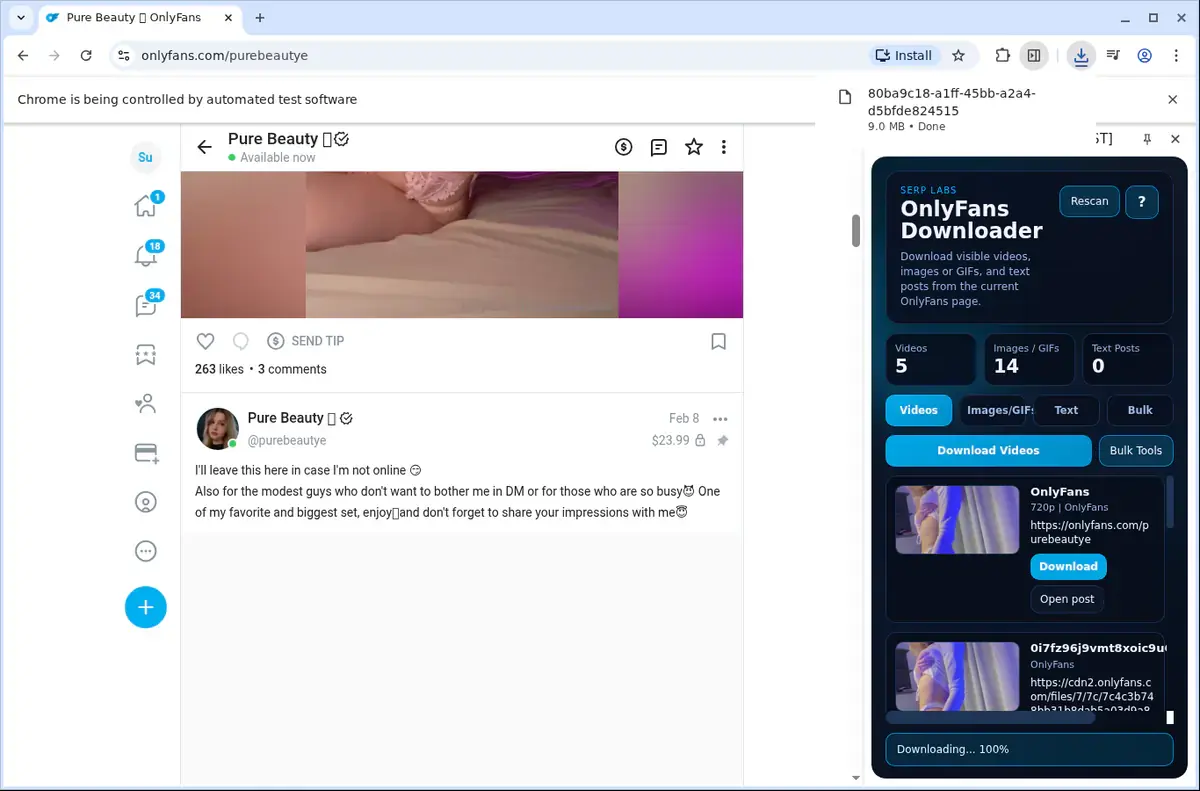The width and height of the screenshot is (1200, 791).
Task: Download the 720p OnlyFans video
Action: [x=1068, y=566]
